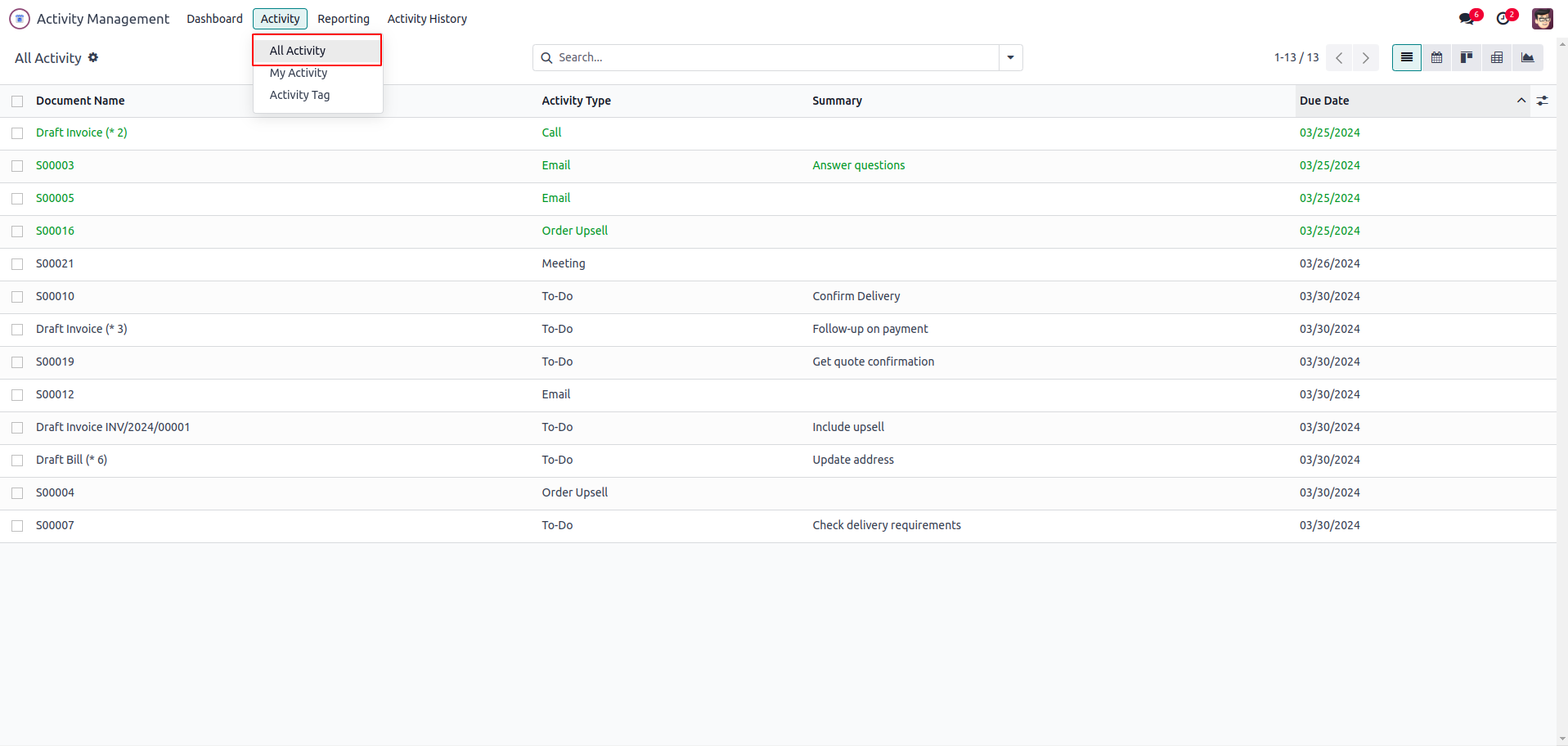
Task: Choose My Activity from the menu
Action: 299,73
